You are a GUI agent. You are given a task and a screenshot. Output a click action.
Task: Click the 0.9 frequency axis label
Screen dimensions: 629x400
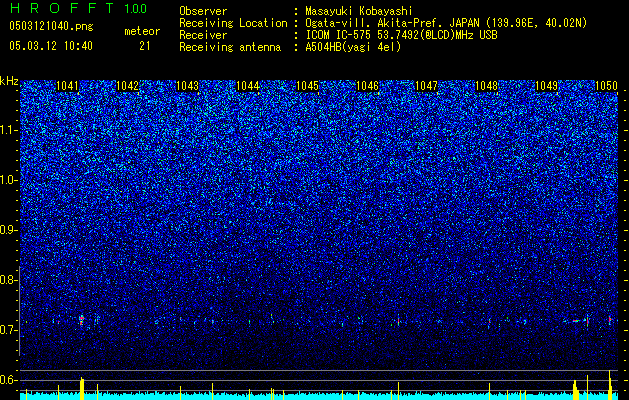point(9,230)
